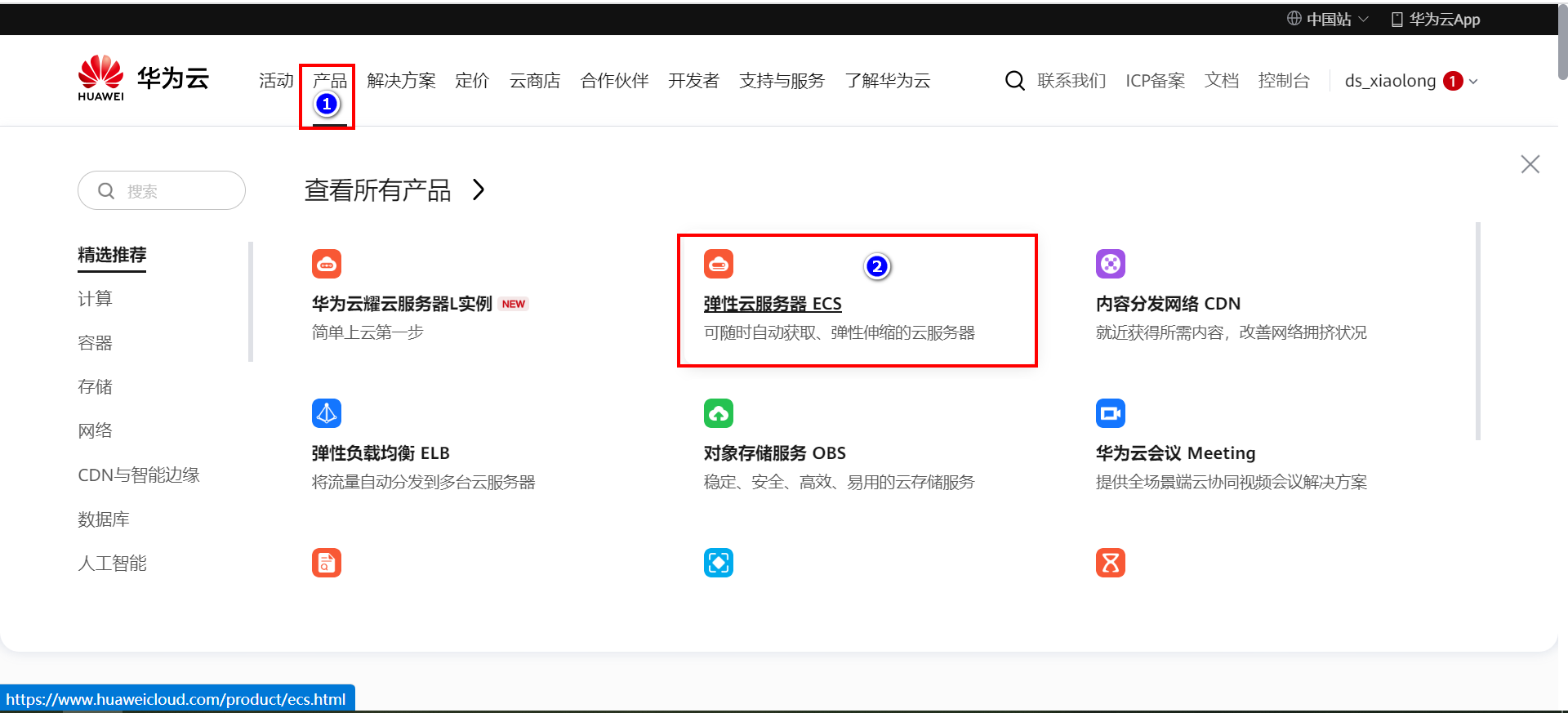Open 查看所有产品 link
1568x713 pixels.
[377, 190]
